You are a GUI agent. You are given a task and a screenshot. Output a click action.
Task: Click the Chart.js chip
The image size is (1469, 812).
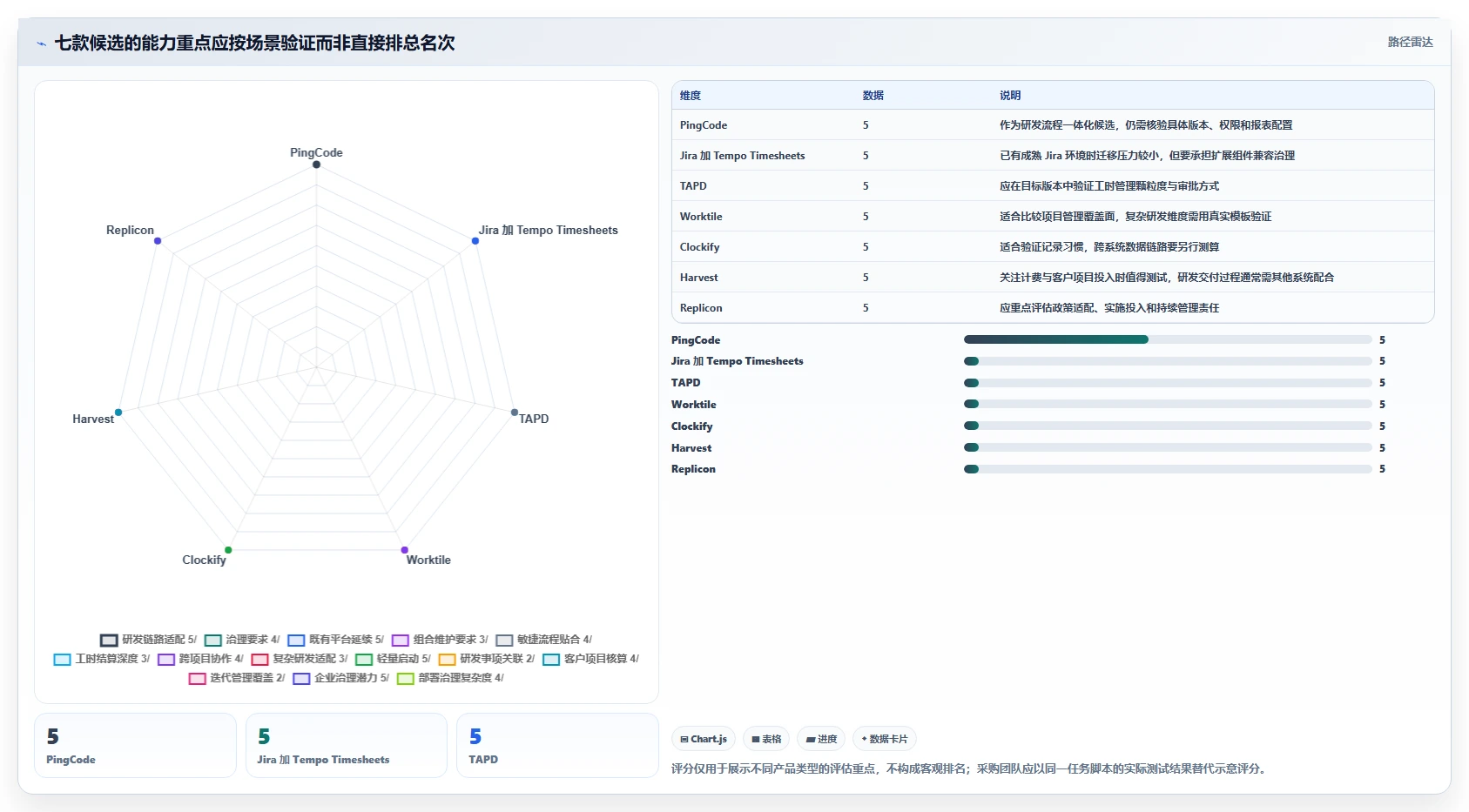pyautogui.click(x=704, y=739)
